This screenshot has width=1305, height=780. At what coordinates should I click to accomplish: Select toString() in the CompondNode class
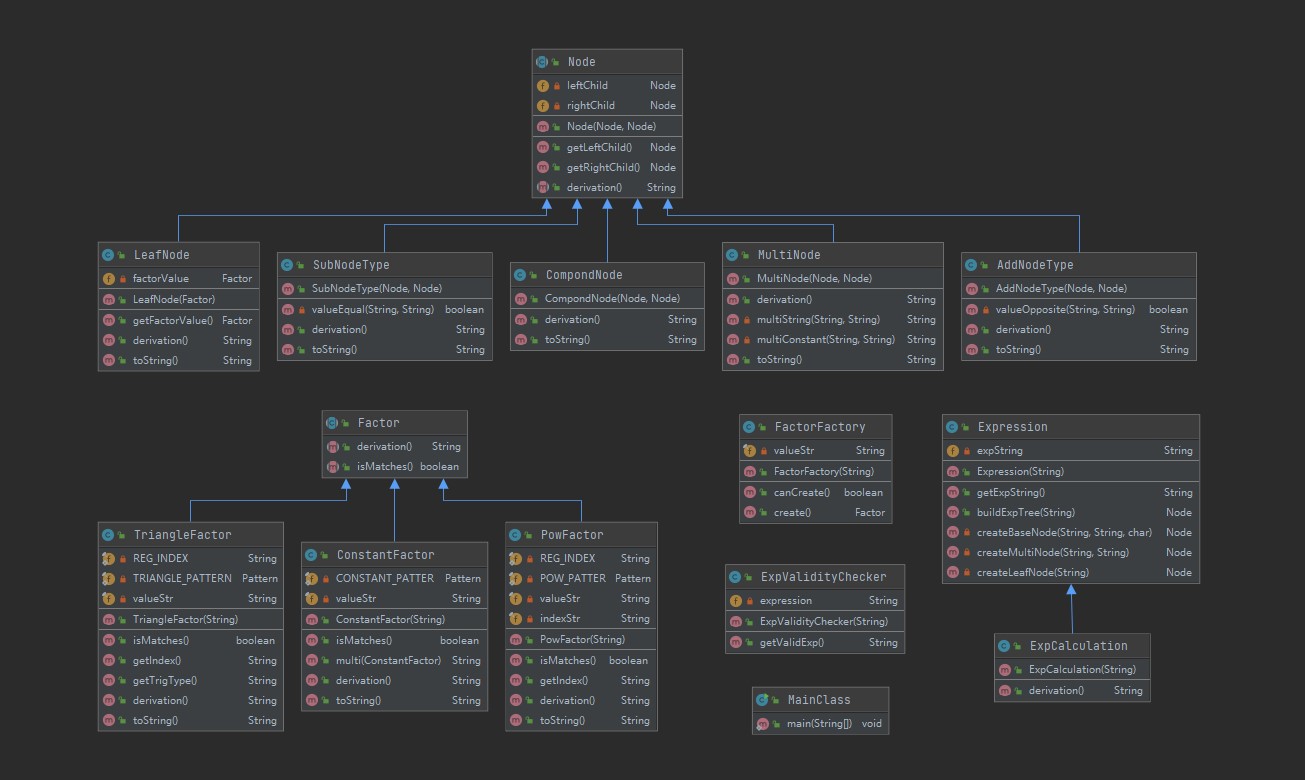point(607,339)
